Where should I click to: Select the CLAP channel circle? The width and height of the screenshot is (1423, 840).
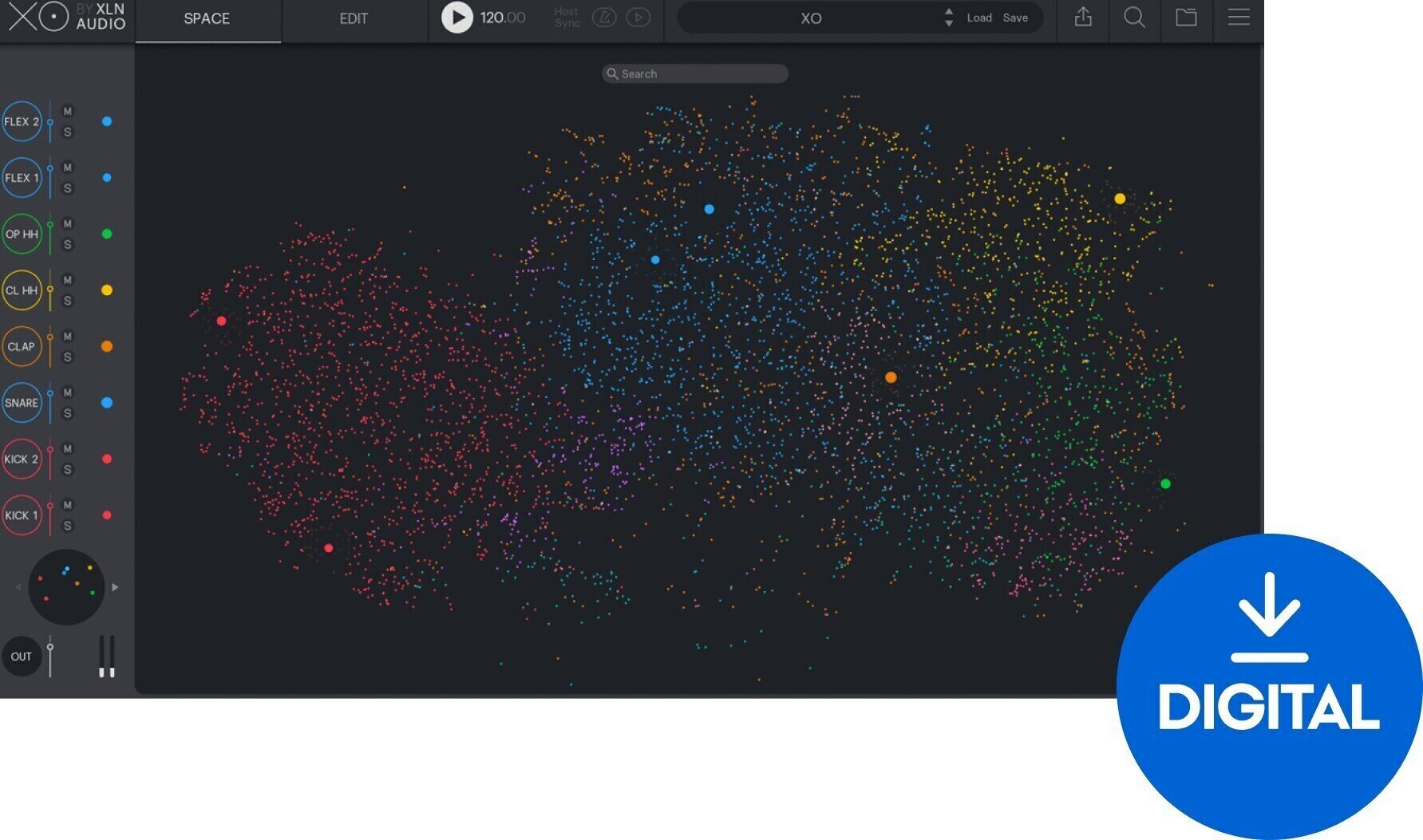click(22, 346)
